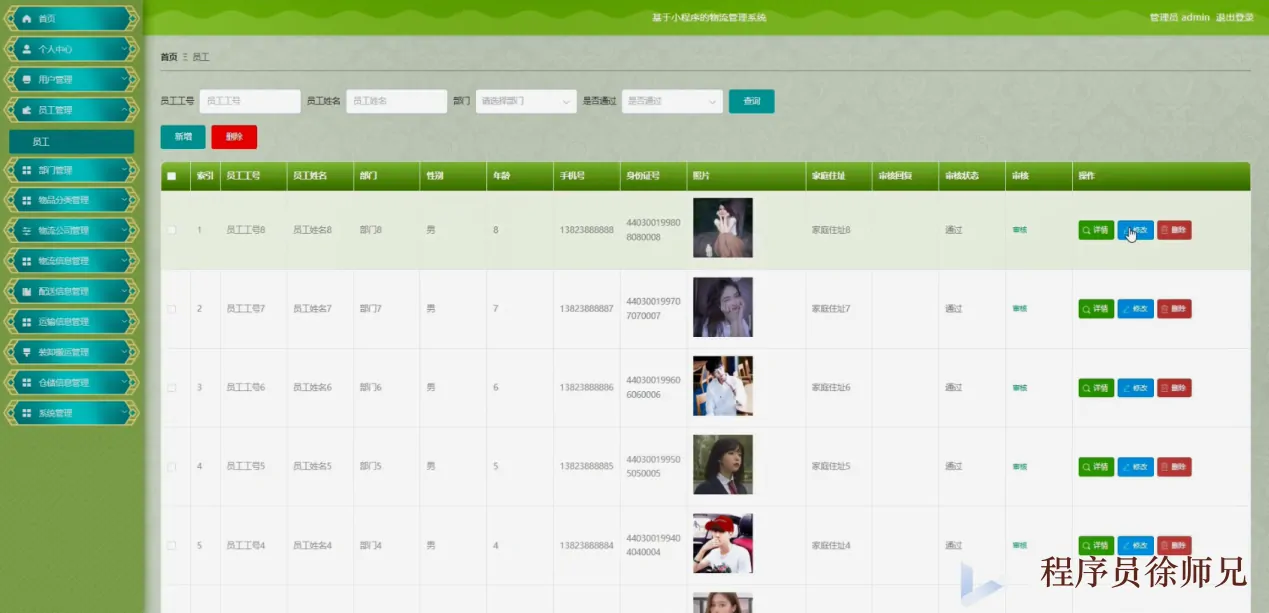The width and height of the screenshot is (1269, 613).
Task: Click the home icon beside 首页 in sidebar
Action: click(27, 19)
